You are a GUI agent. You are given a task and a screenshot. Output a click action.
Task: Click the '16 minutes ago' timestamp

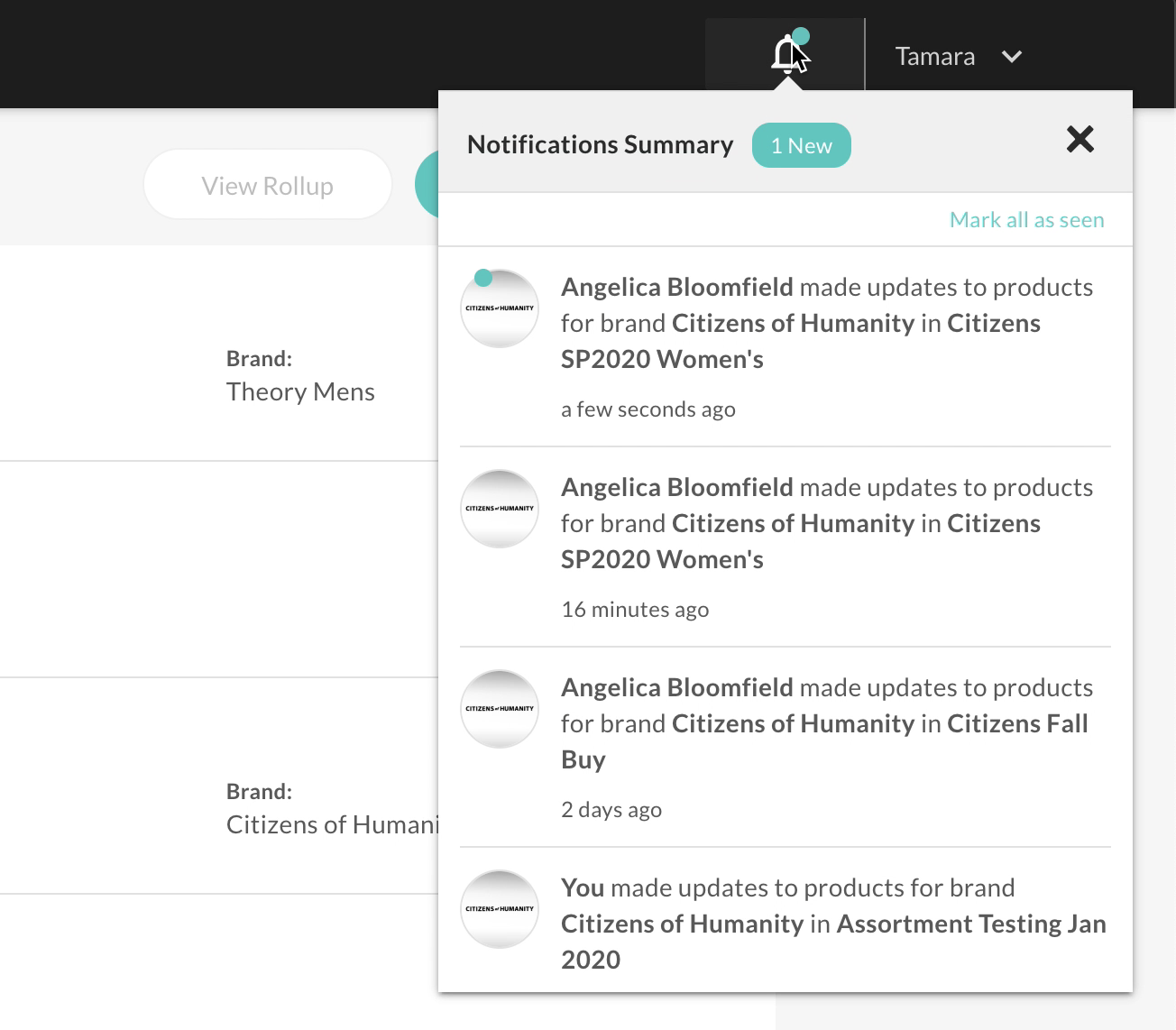[x=635, y=610]
